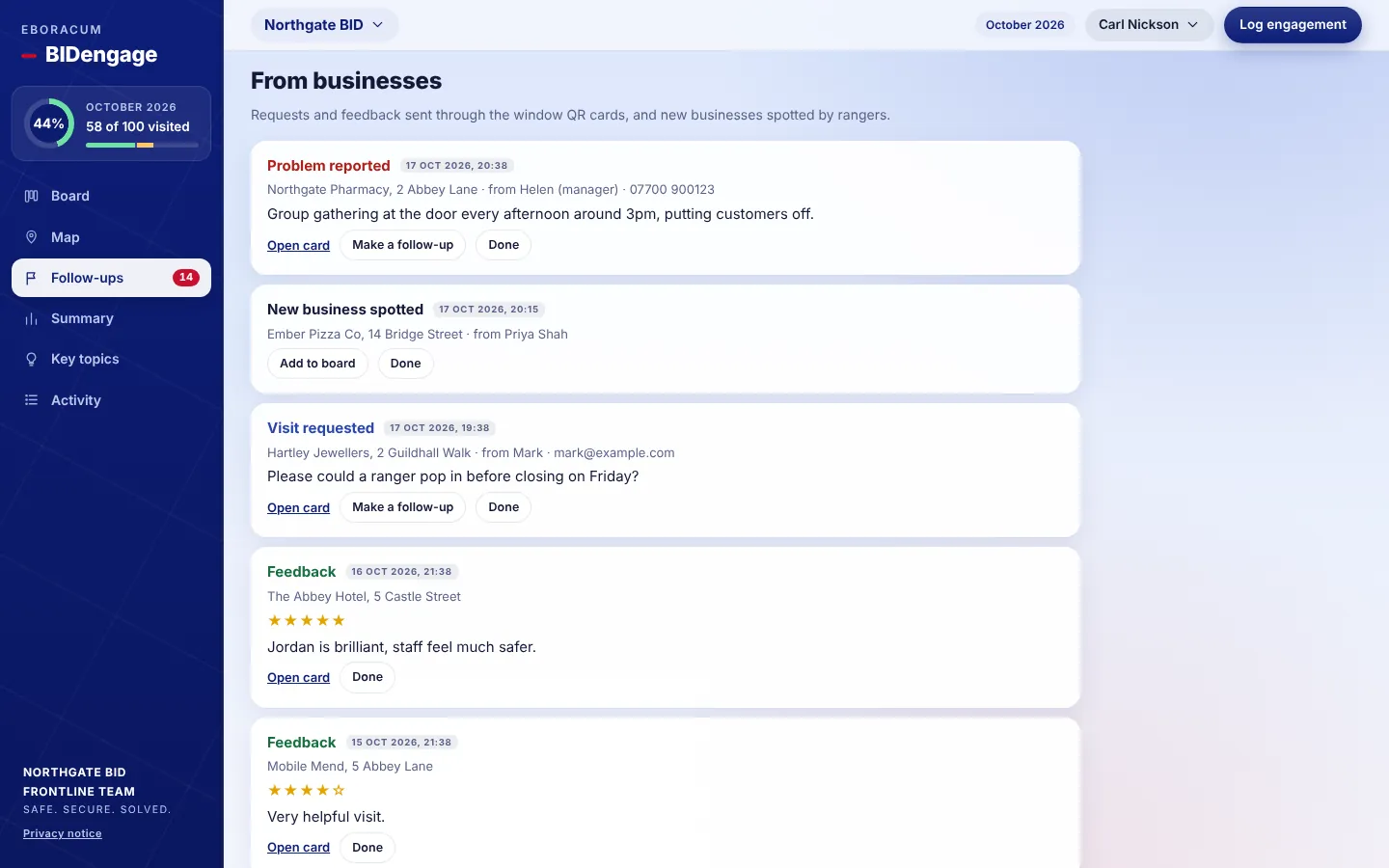Open the October 2026 period chip
Image resolution: width=1389 pixels, height=868 pixels.
[1025, 25]
